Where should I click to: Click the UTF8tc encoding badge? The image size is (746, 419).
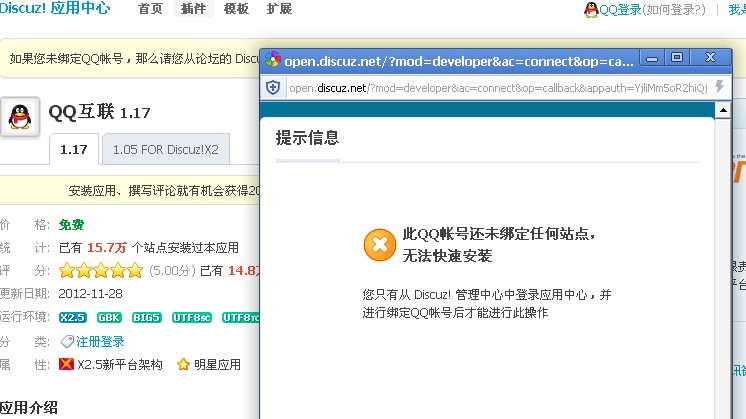tap(241, 317)
